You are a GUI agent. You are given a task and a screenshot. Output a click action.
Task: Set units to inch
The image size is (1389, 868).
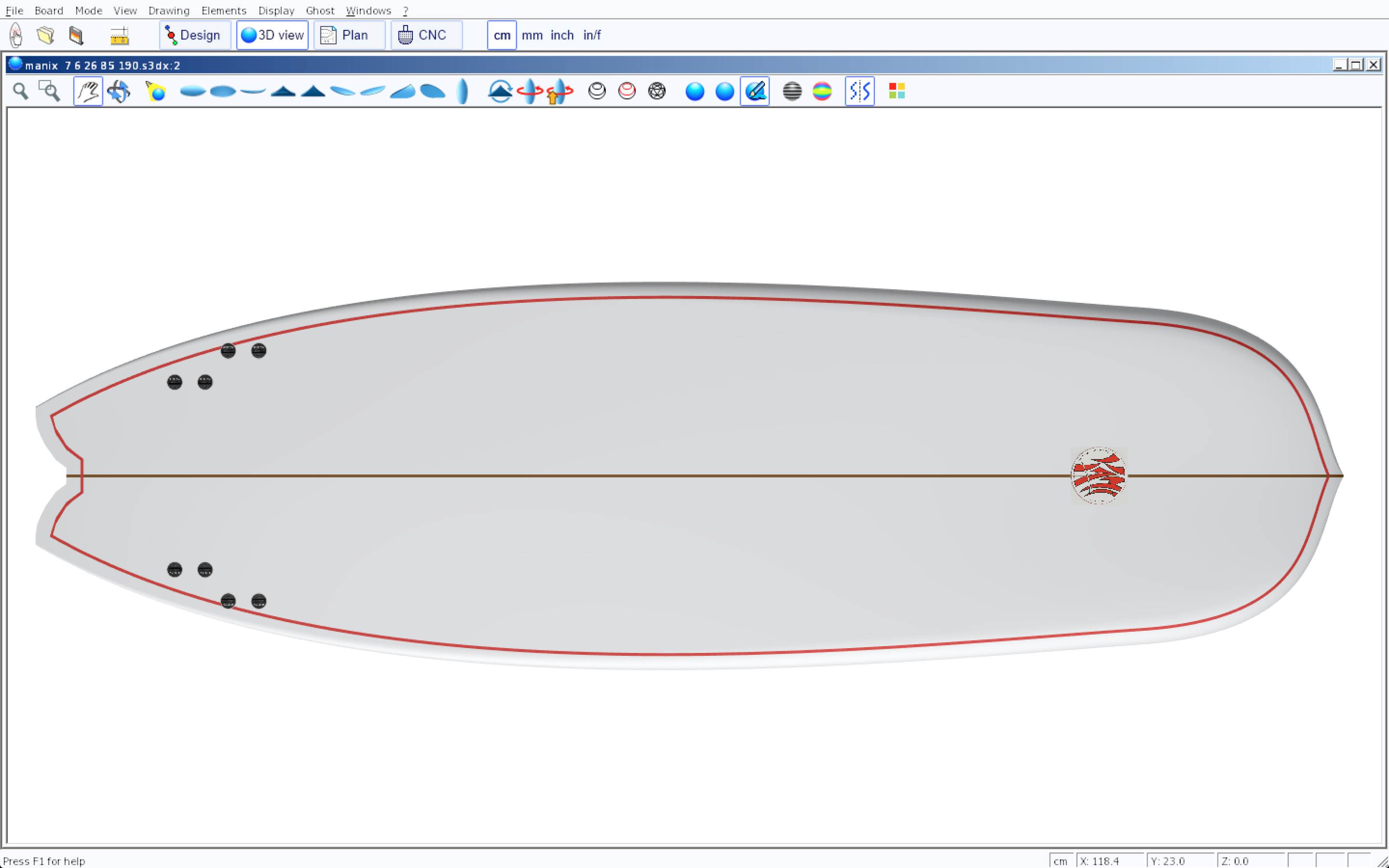[562, 35]
